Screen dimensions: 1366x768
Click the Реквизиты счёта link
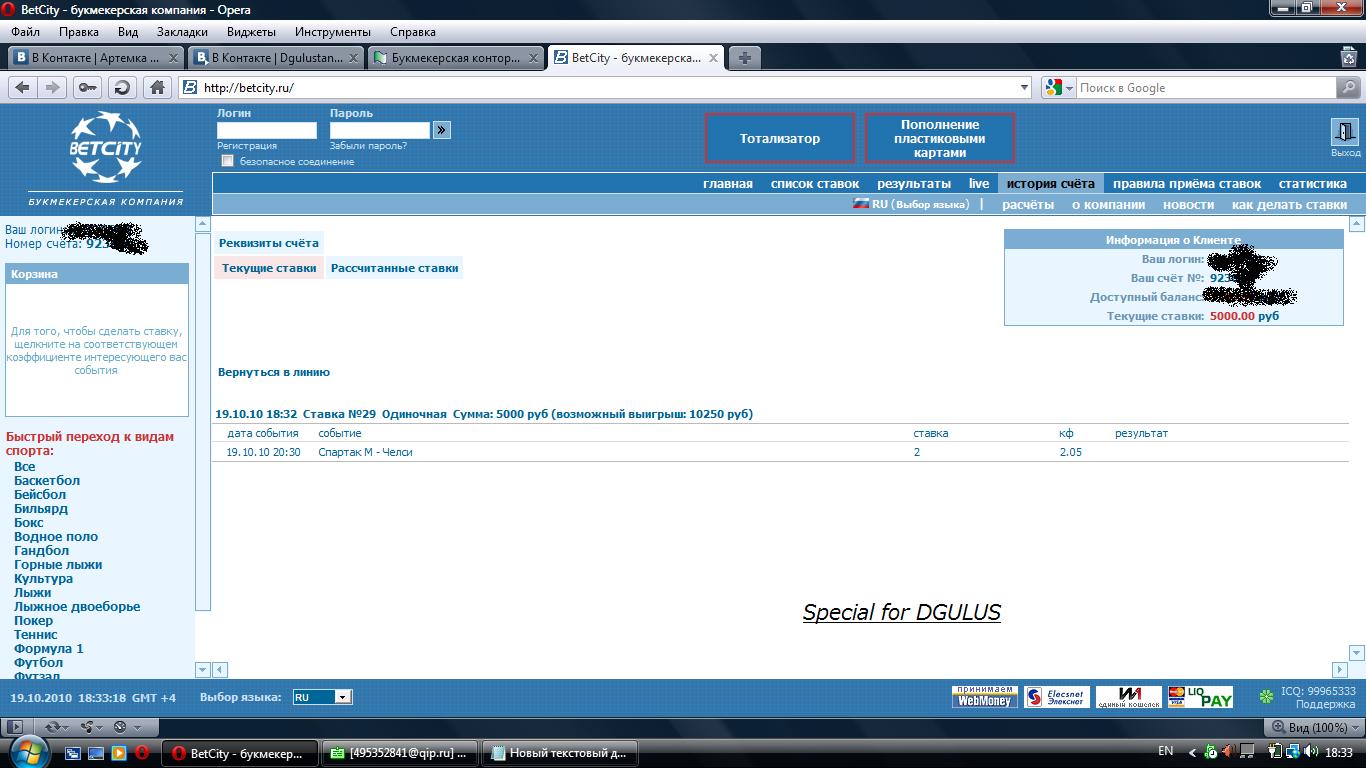coord(269,243)
